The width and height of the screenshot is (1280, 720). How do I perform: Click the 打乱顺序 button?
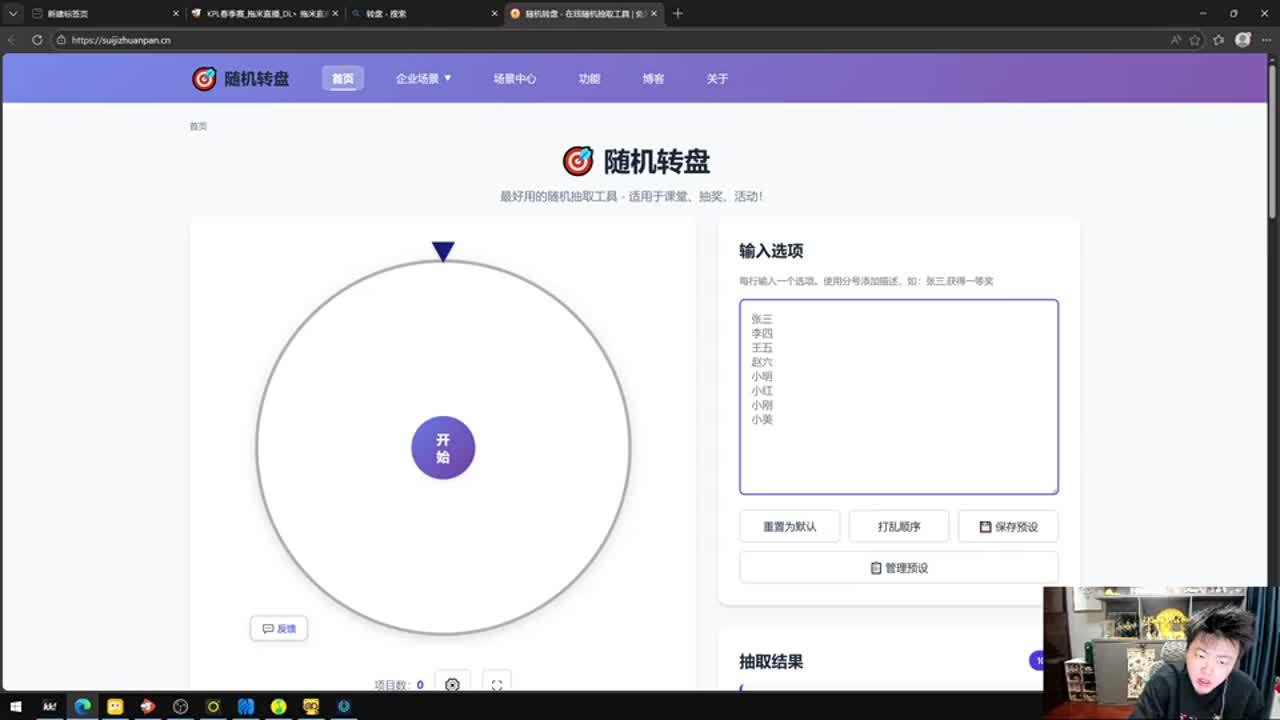click(899, 527)
